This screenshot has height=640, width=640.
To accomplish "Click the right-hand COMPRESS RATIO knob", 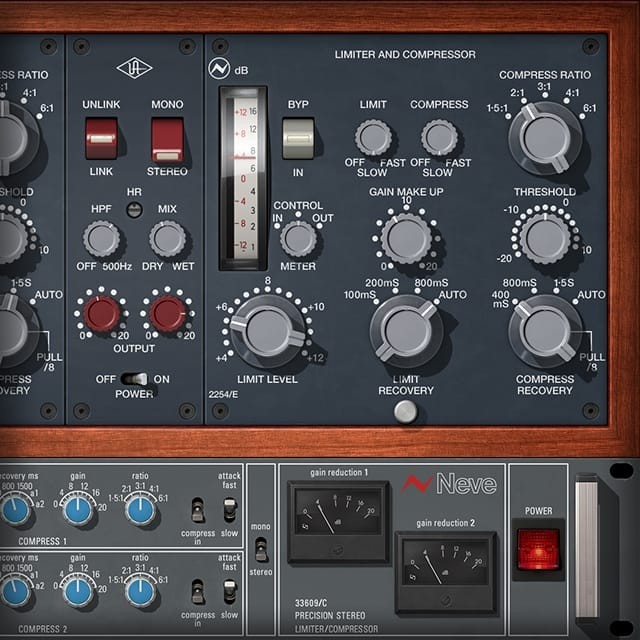I will [545, 137].
